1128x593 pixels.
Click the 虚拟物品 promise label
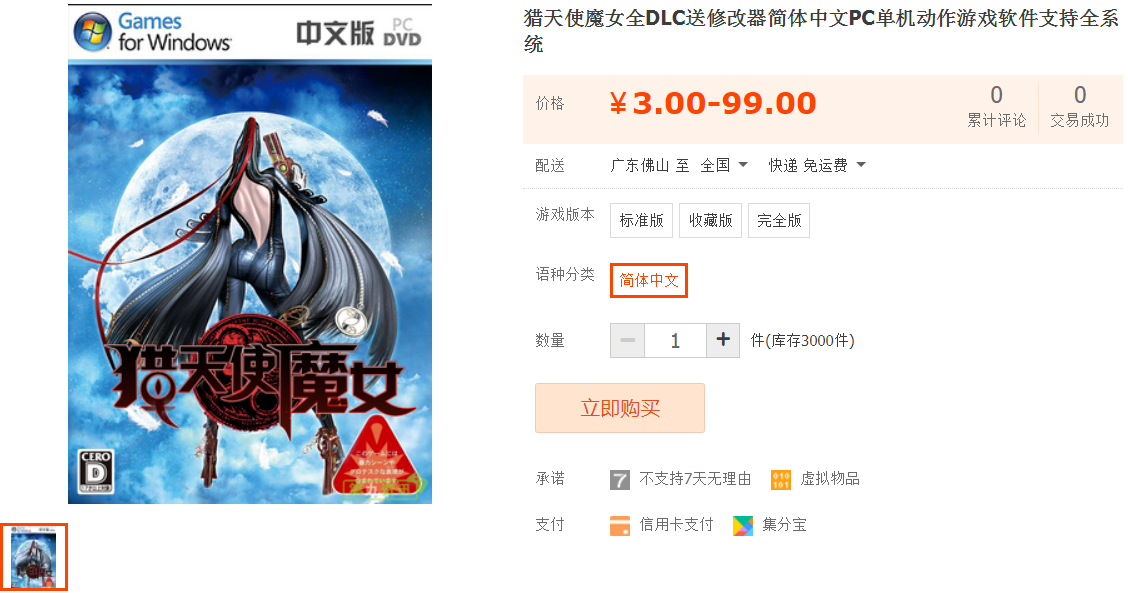point(829,479)
